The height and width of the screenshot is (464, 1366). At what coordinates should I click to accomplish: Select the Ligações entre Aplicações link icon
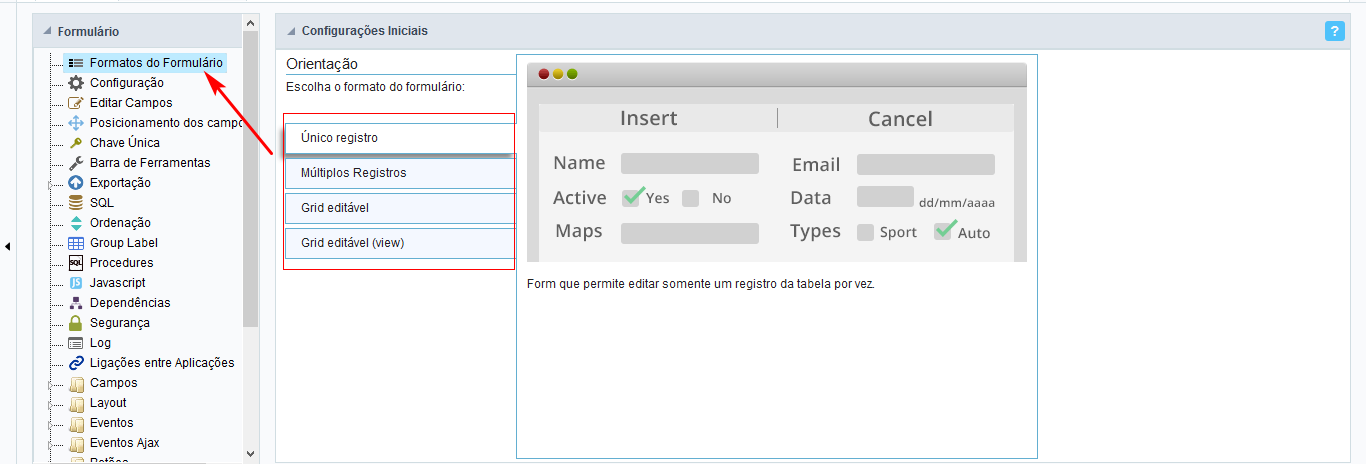tap(76, 363)
